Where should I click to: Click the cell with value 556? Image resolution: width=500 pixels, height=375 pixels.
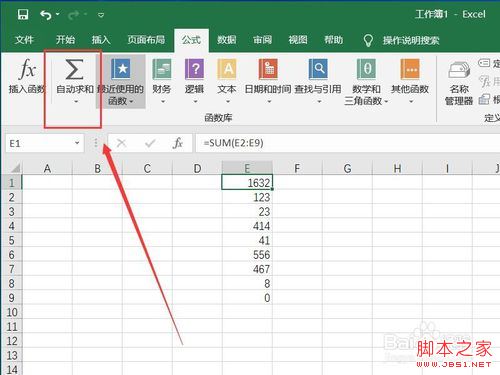pos(247,254)
